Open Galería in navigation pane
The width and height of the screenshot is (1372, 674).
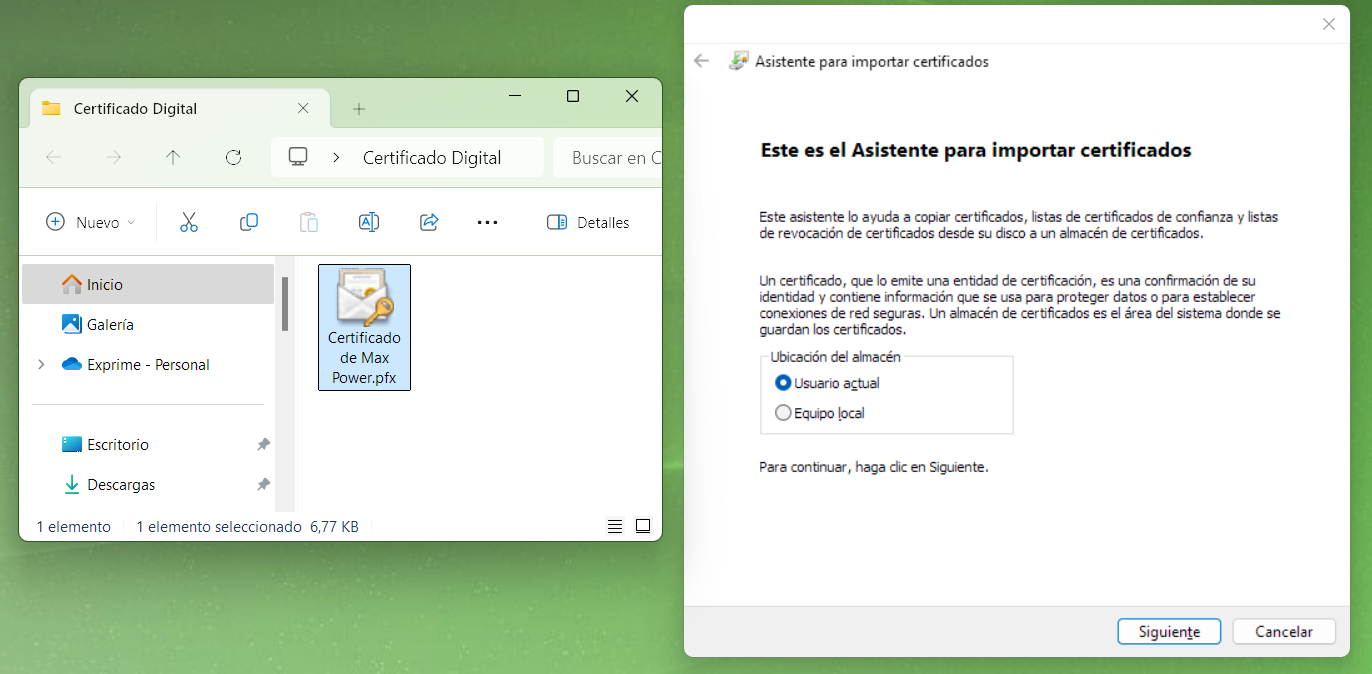point(109,325)
